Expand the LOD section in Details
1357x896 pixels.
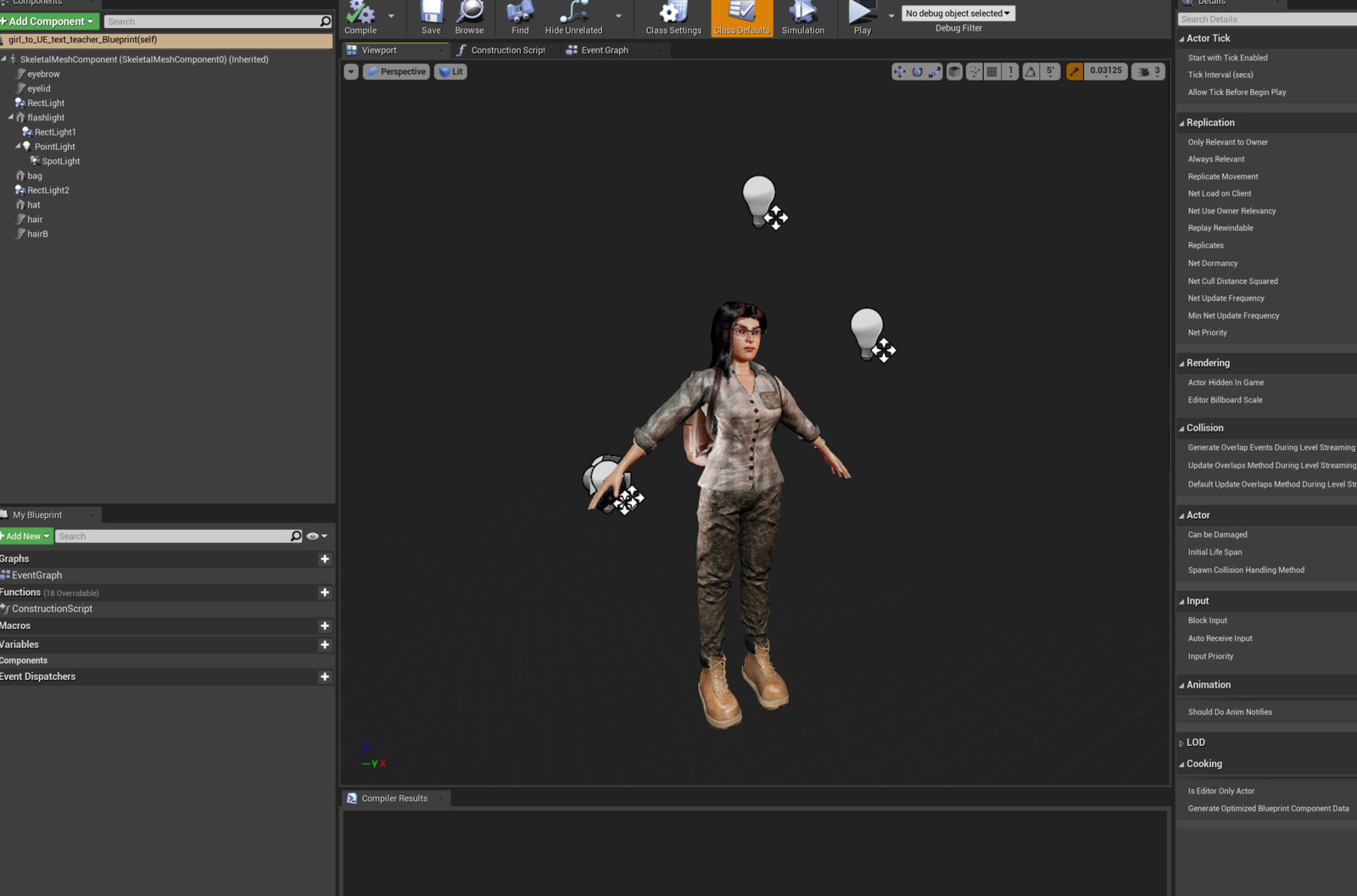coord(1181,743)
